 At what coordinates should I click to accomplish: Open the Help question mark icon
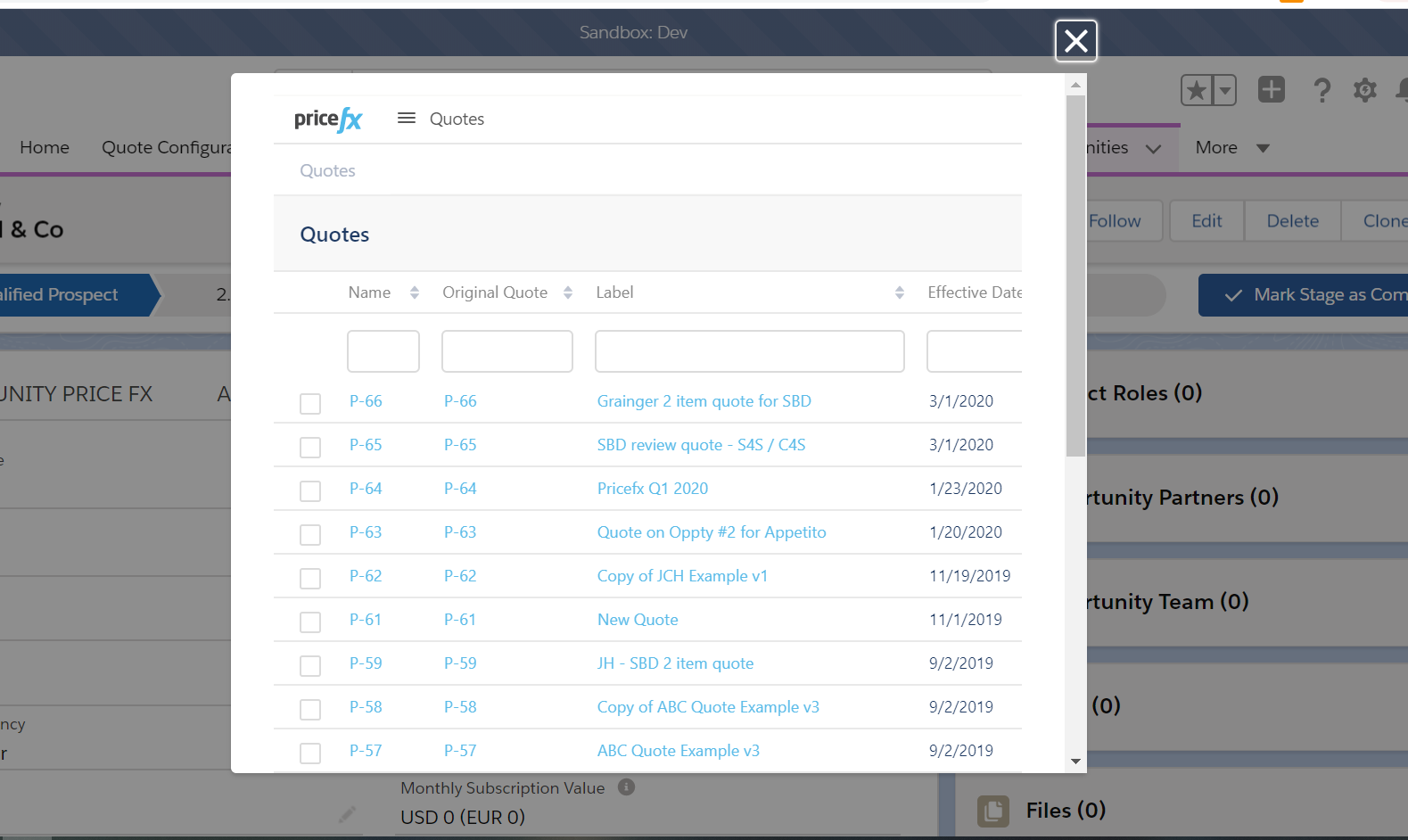(x=1322, y=90)
